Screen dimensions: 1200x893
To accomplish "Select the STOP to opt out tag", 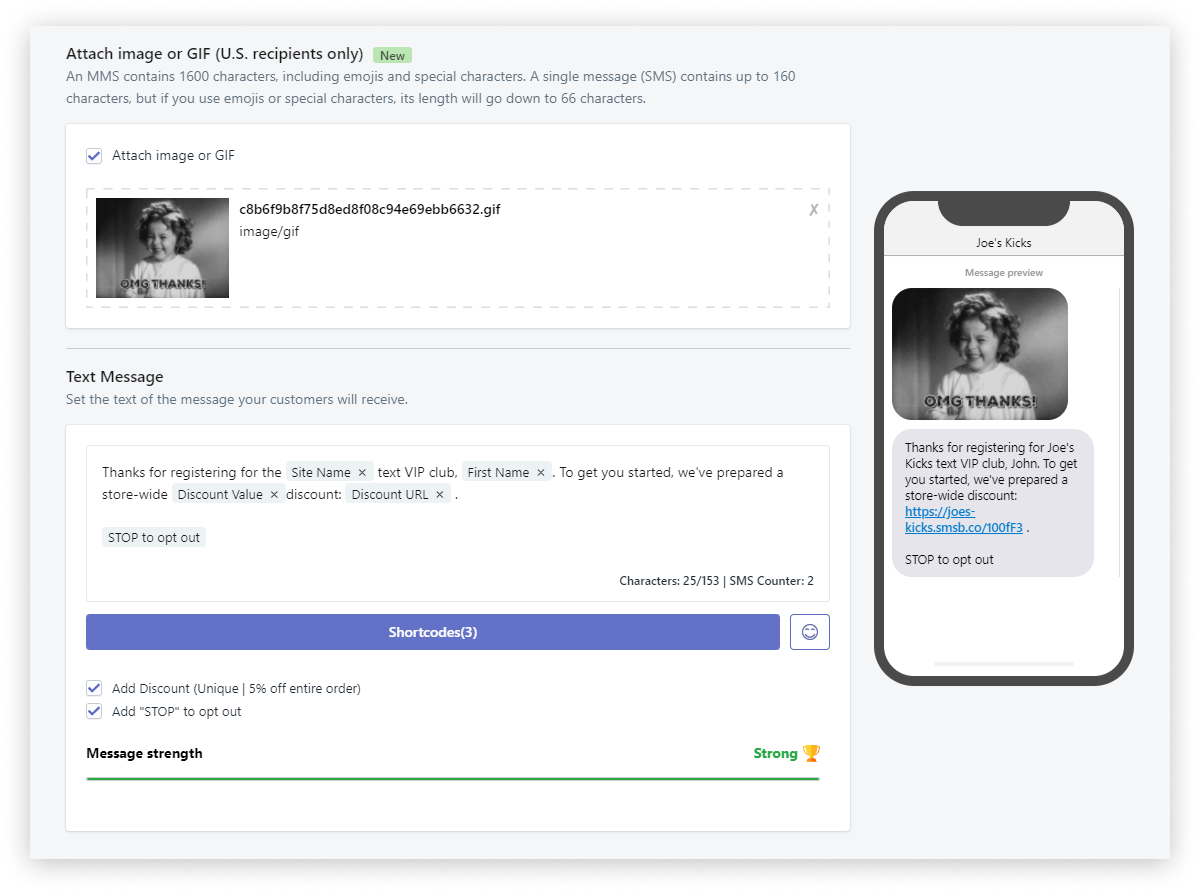I will 154,537.
